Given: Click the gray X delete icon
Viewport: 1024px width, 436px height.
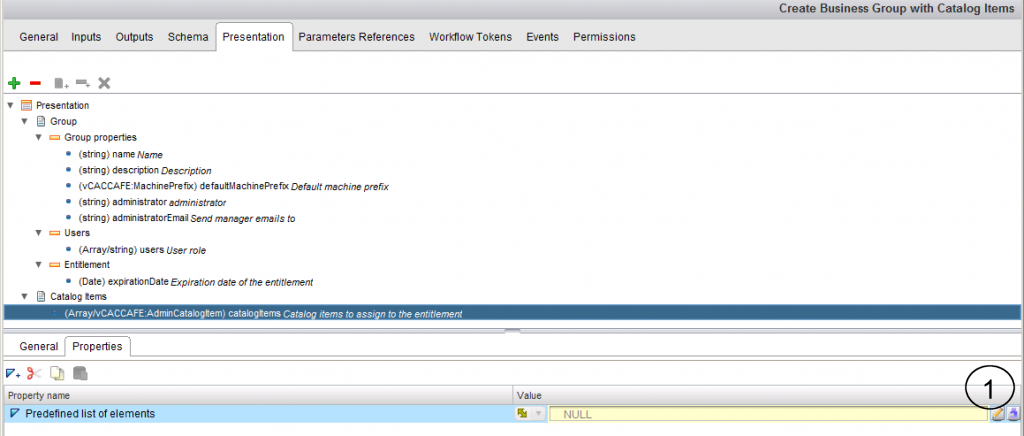Looking at the screenshot, I should click(x=104, y=83).
